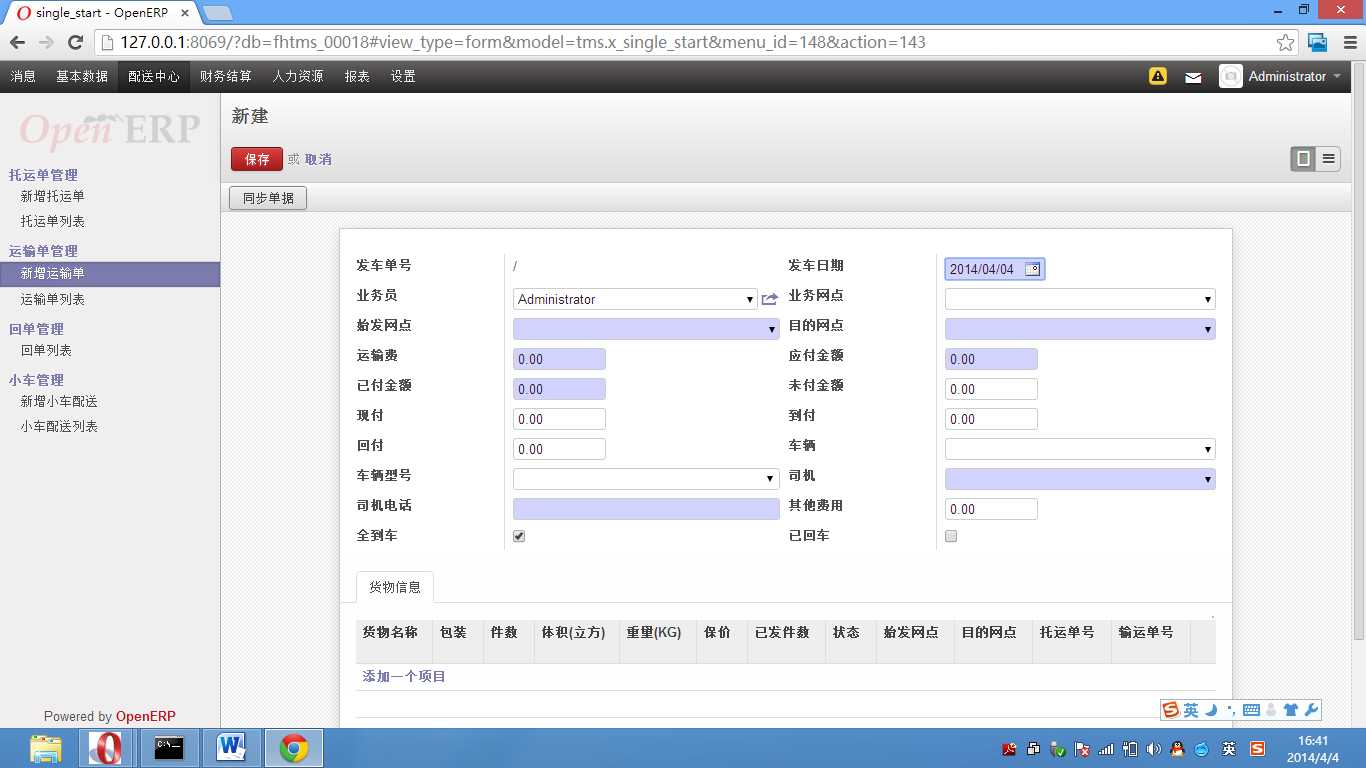Click the yellow warning icon in top bar
Image resolution: width=1366 pixels, height=768 pixels.
point(1158,76)
